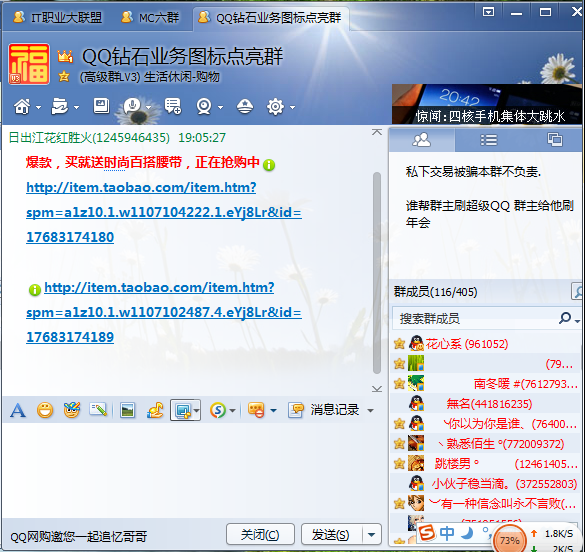
Task: Click the QQ网购邀您一起追忆哥哥 ad link
Action: [78, 536]
